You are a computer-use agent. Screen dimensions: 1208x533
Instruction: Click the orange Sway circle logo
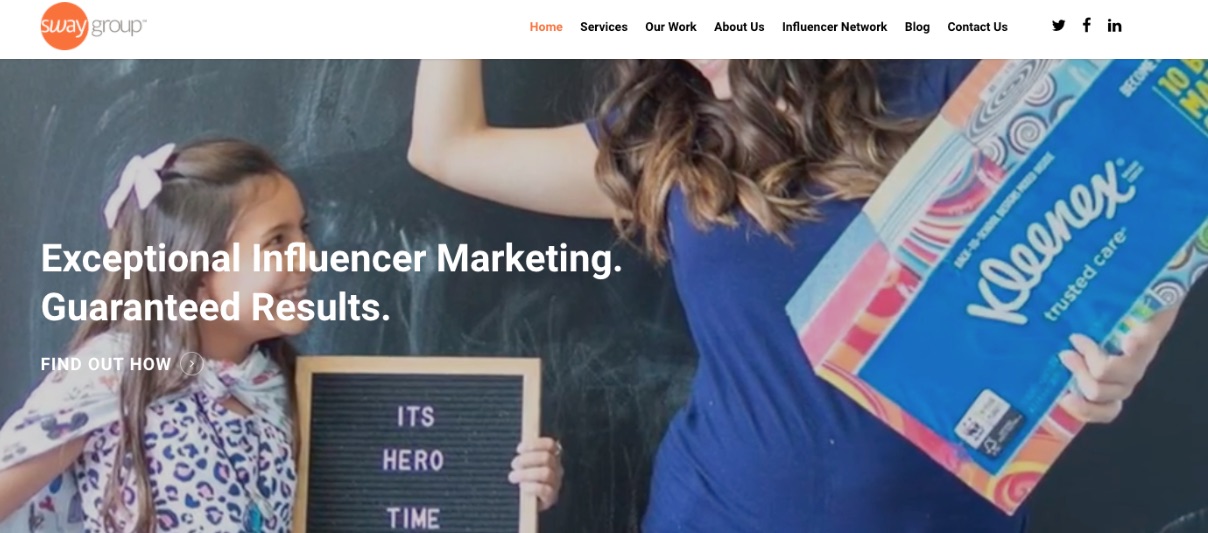click(65, 26)
